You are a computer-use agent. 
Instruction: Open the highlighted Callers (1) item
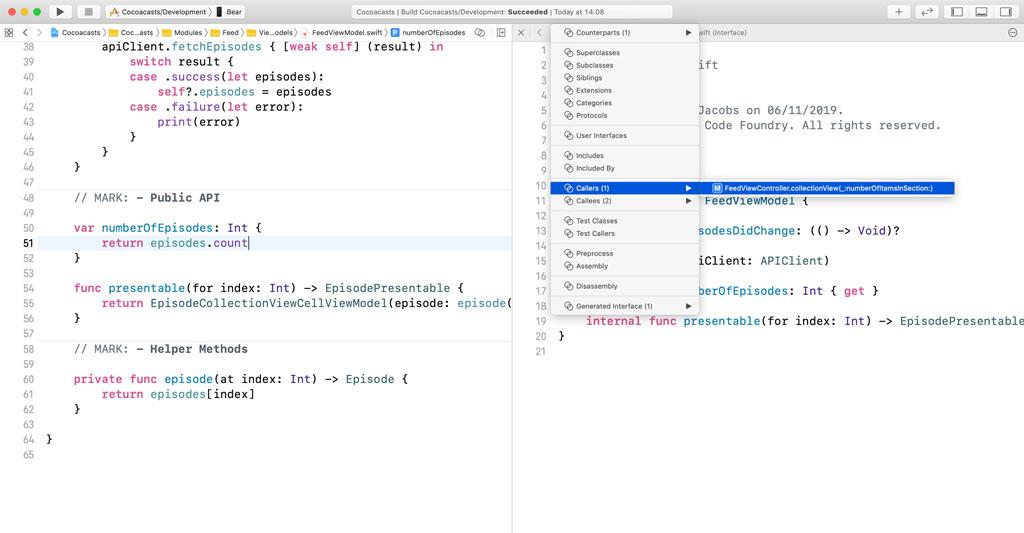point(625,188)
